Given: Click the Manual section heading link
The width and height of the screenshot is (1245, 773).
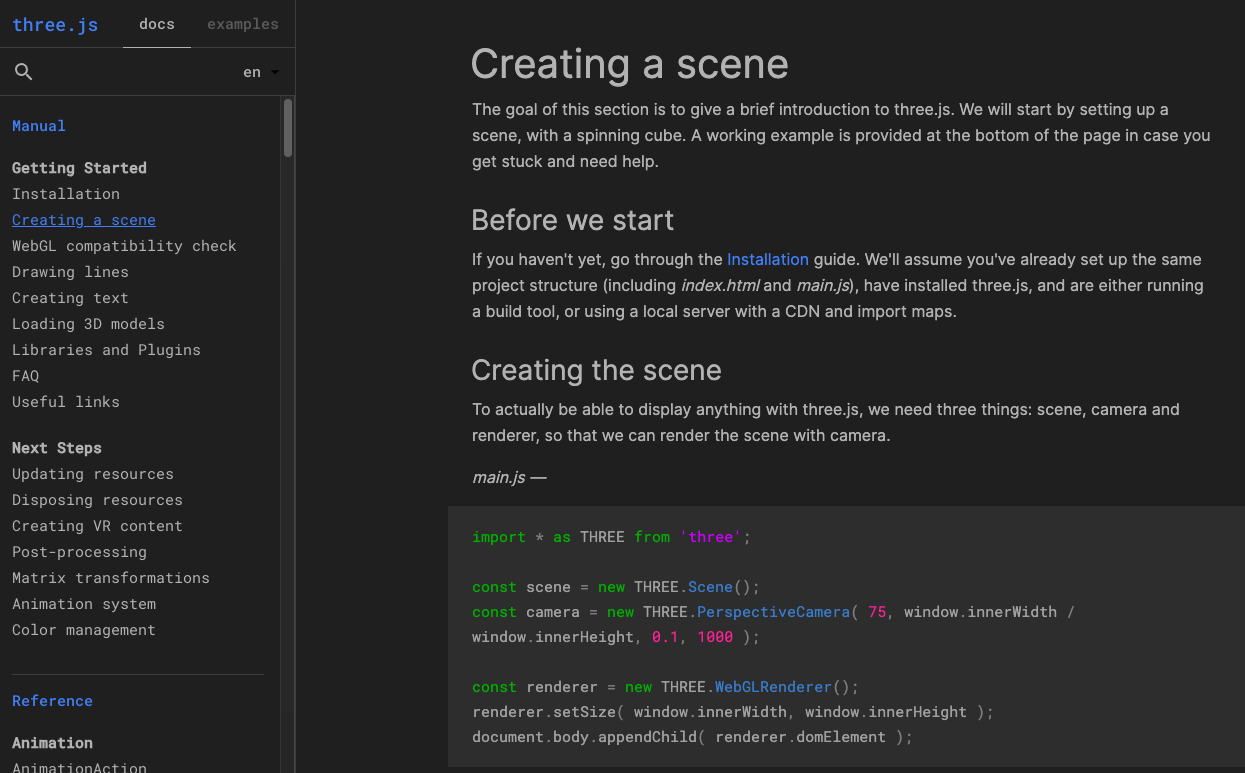Looking at the screenshot, I should [38, 125].
